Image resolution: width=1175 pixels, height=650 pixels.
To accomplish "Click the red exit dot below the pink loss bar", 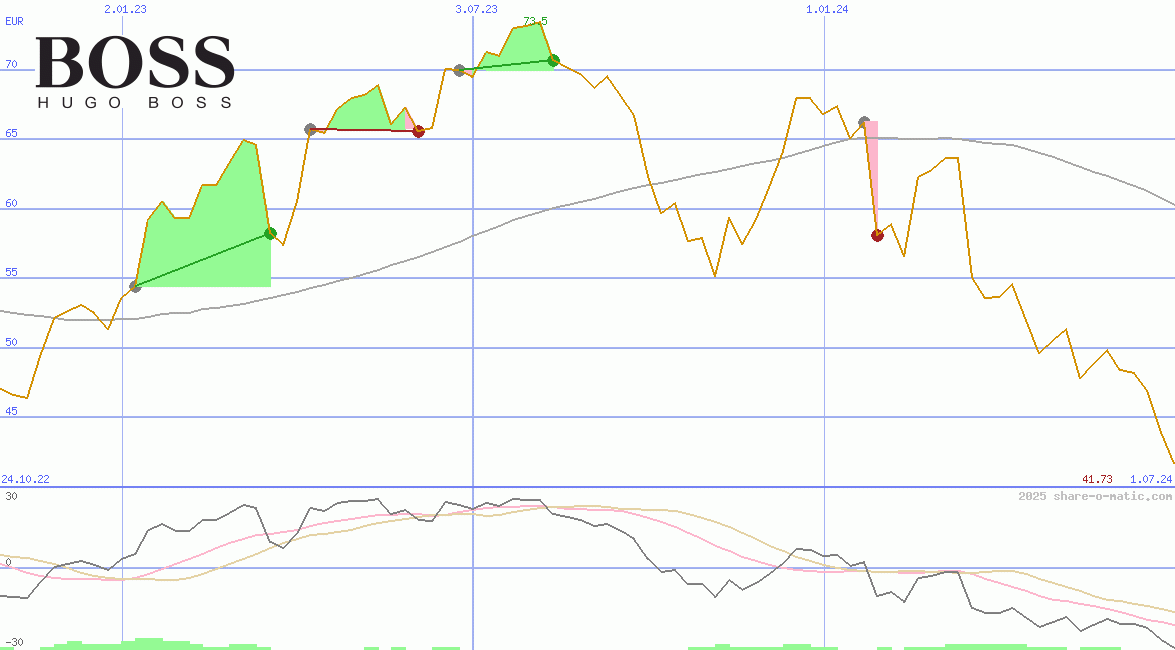I will (x=877, y=235).
